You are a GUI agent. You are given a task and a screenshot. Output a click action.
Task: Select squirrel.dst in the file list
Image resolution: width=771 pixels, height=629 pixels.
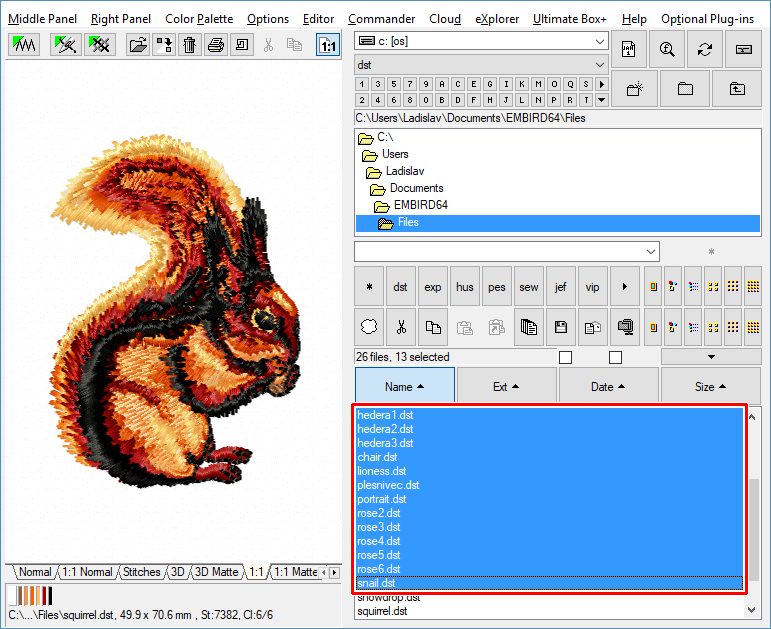pos(382,611)
